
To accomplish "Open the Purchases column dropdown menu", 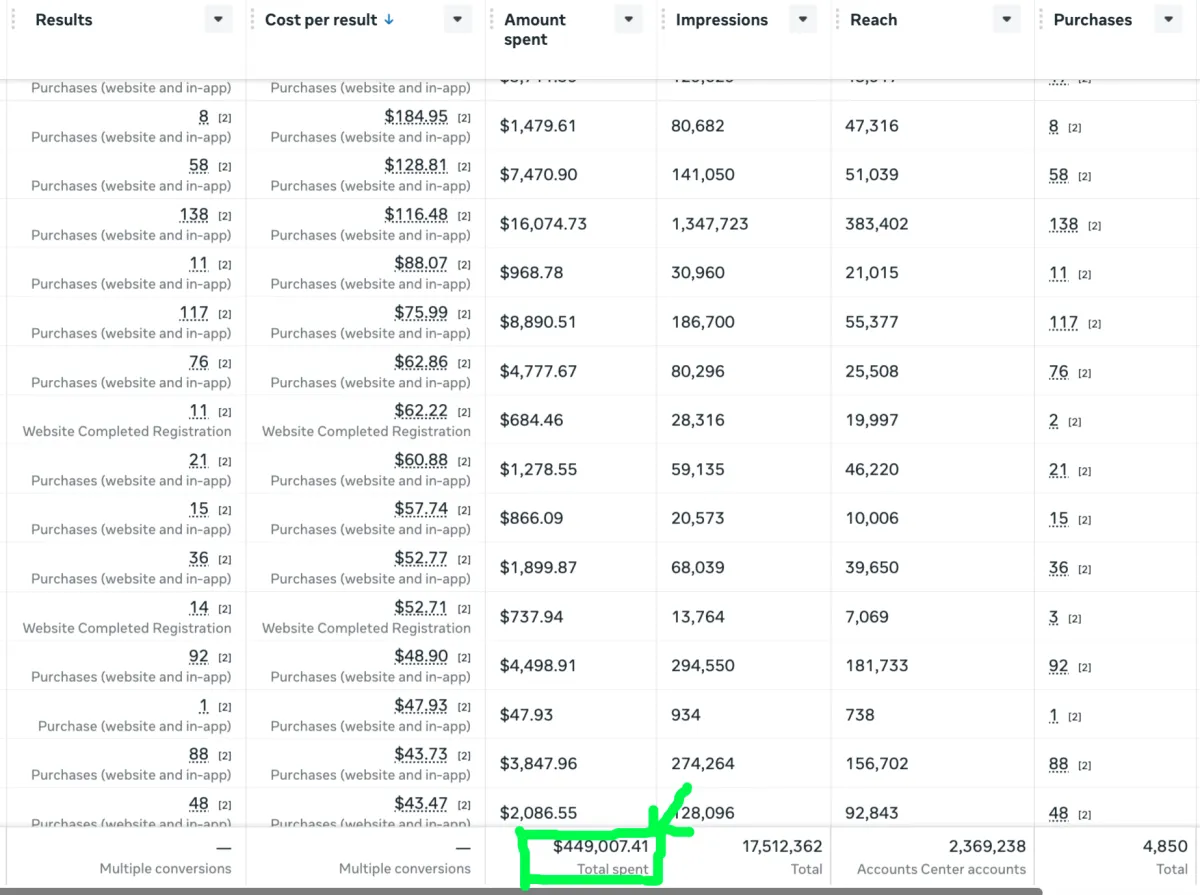I will 1168,20.
